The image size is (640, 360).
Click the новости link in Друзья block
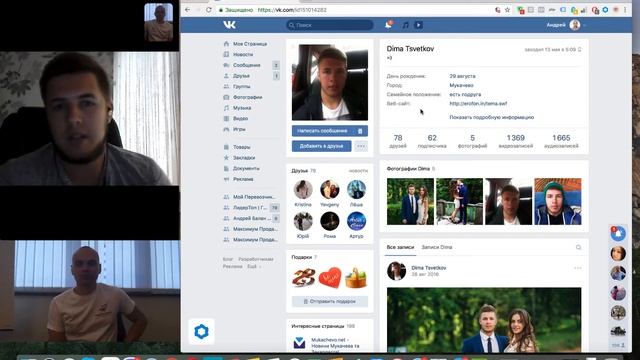pos(358,171)
